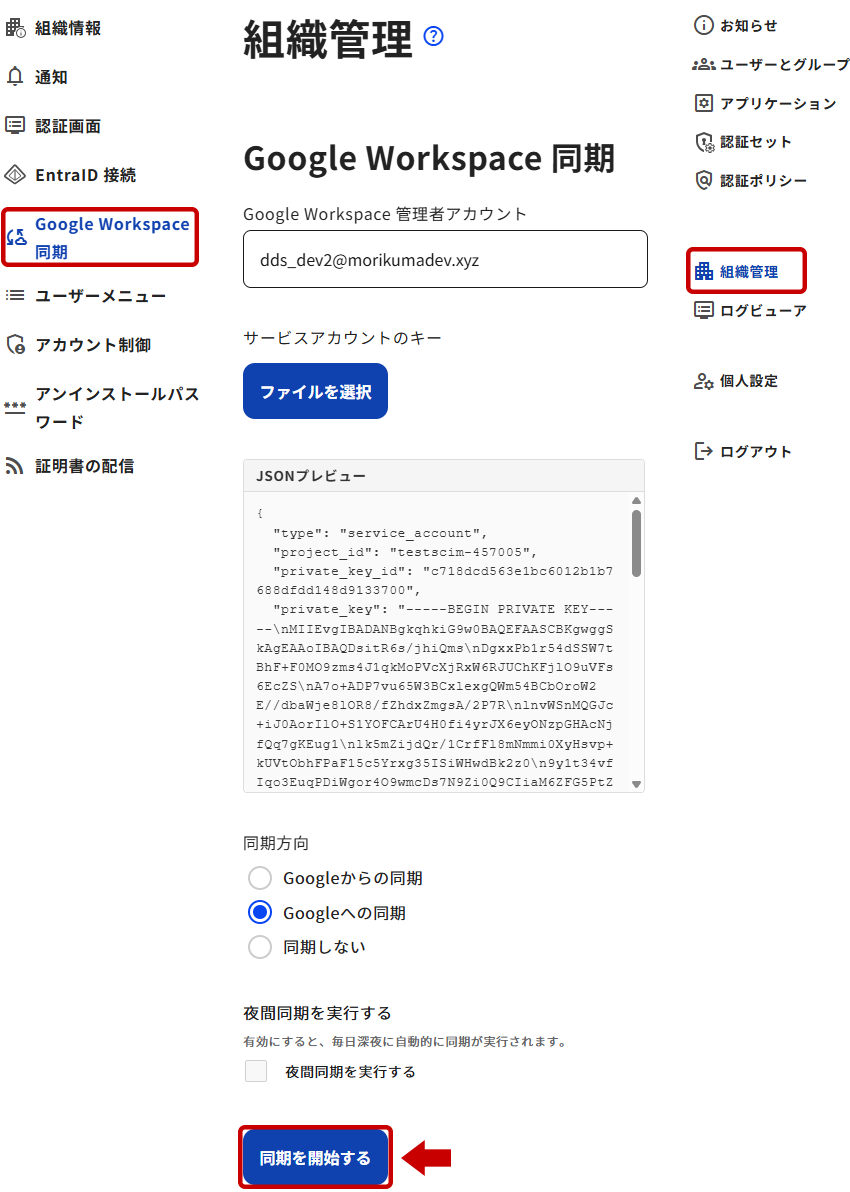Click JSON preview scroll down arrow

(636, 784)
